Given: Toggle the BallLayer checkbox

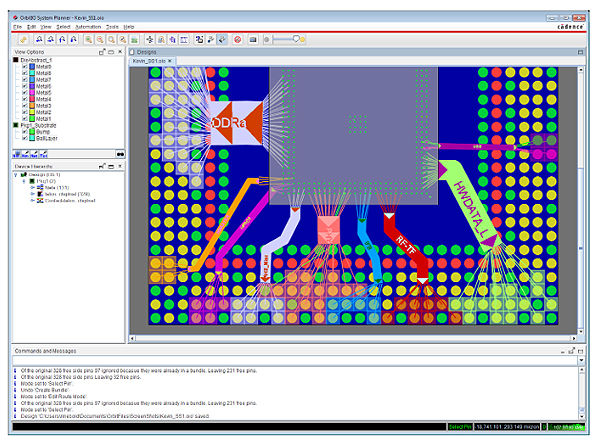Looking at the screenshot, I should coord(25,138).
